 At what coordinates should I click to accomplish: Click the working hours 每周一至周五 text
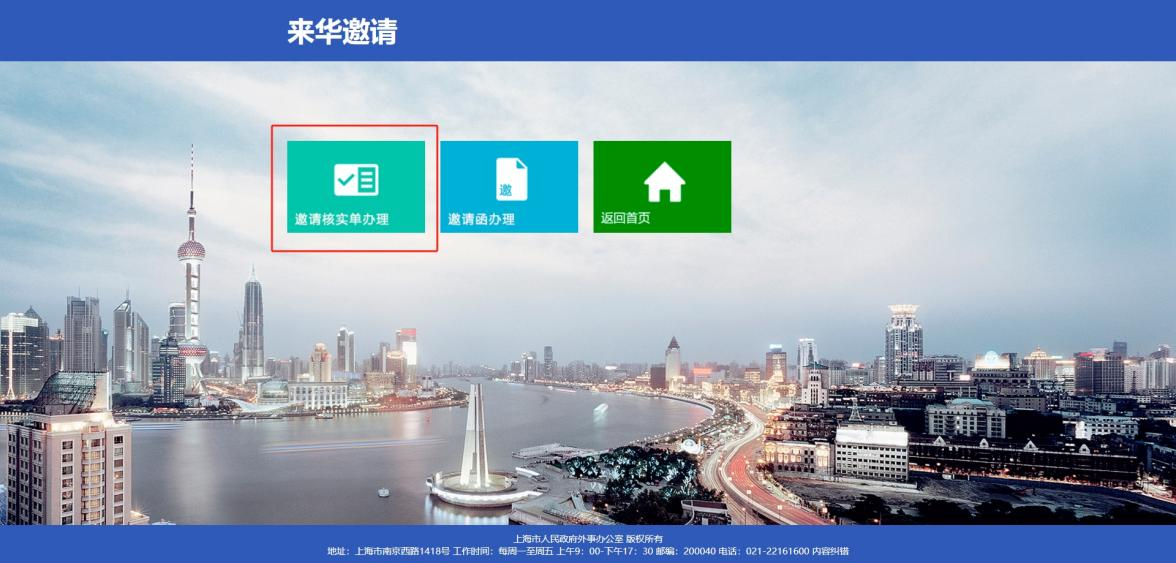click(x=526, y=551)
